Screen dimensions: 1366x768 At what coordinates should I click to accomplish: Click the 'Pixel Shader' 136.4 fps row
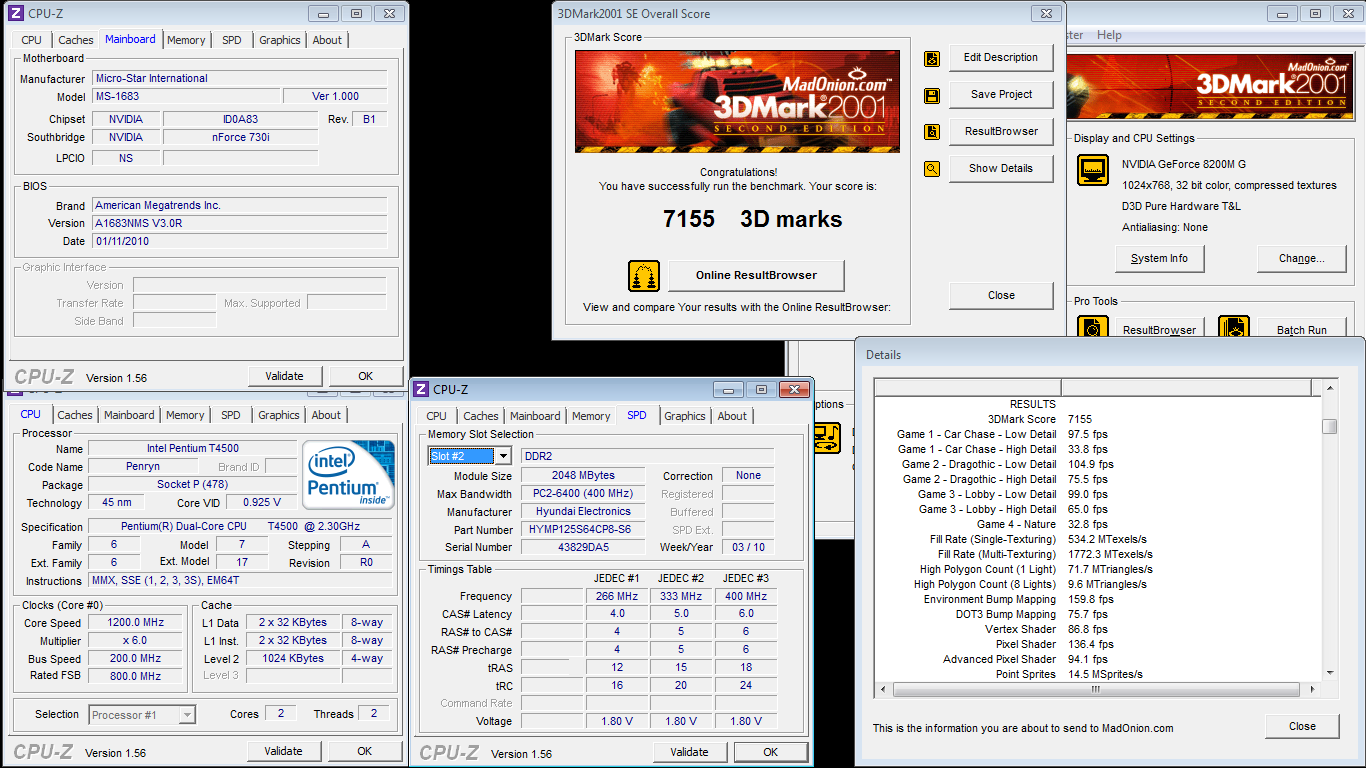pos(1098,644)
